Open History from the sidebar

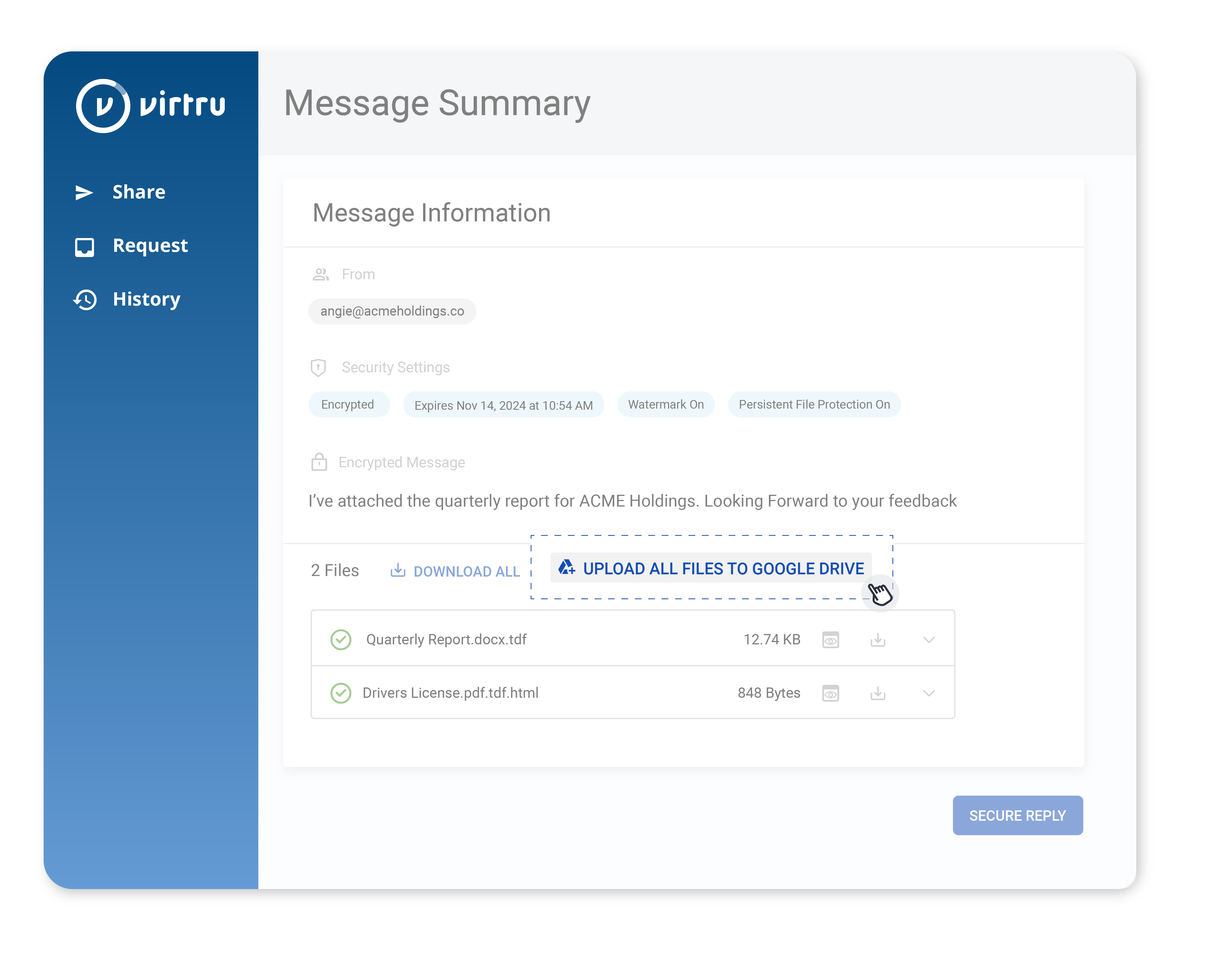pos(146,299)
